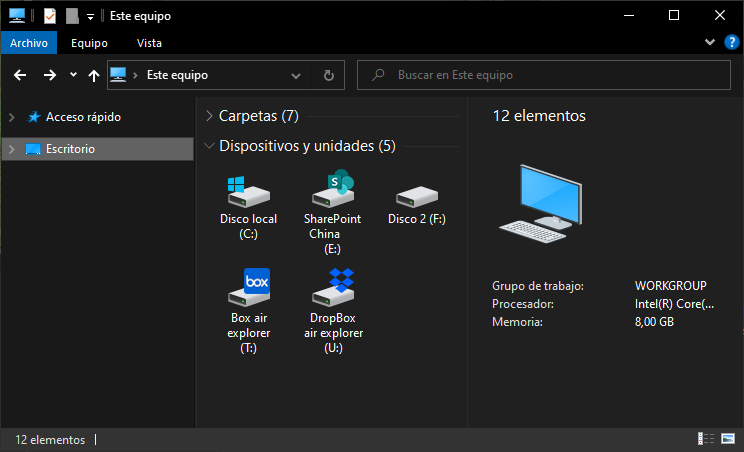Click the 8,00 GB memory value

coord(654,322)
